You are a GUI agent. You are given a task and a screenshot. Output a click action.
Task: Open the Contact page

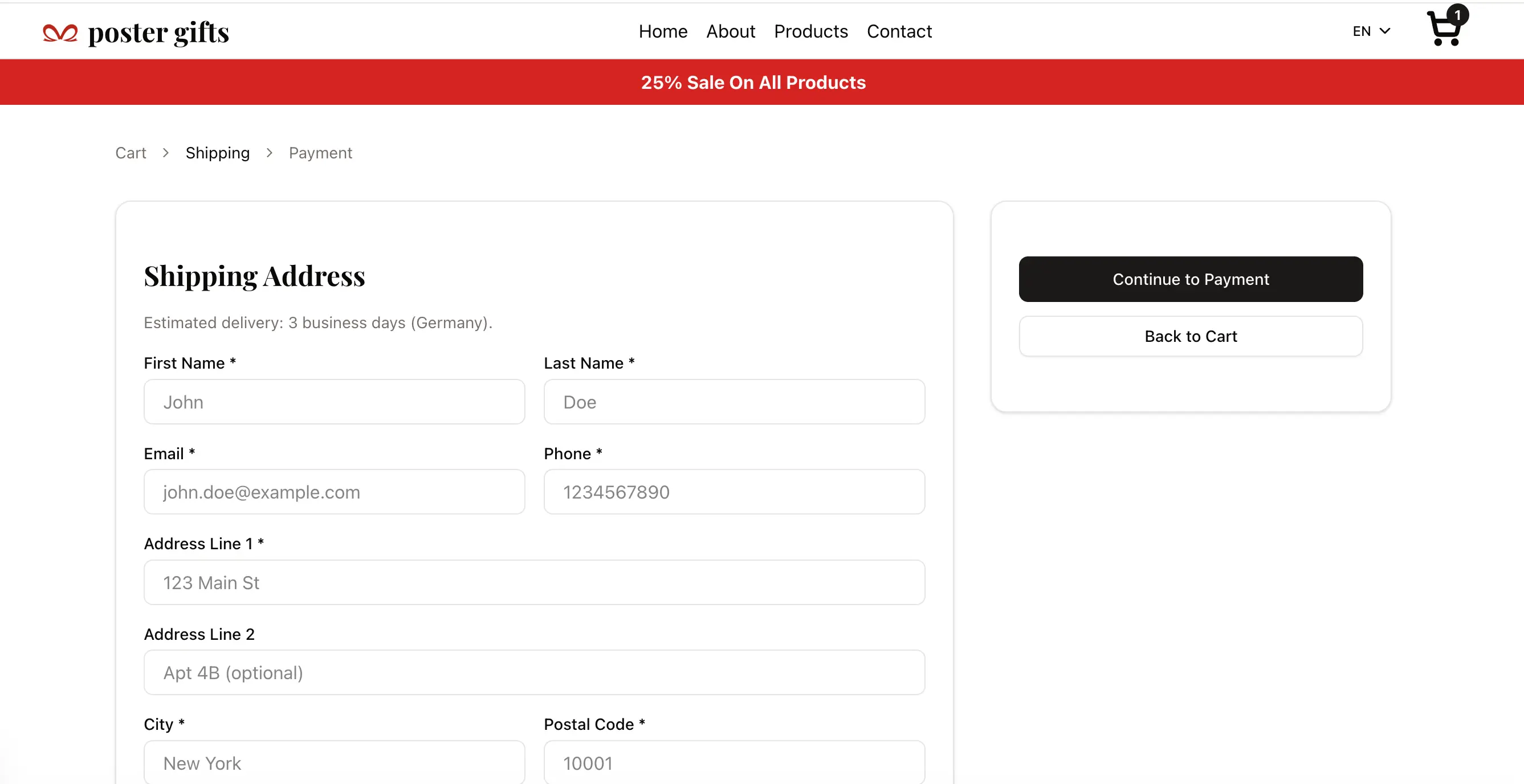click(899, 31)
